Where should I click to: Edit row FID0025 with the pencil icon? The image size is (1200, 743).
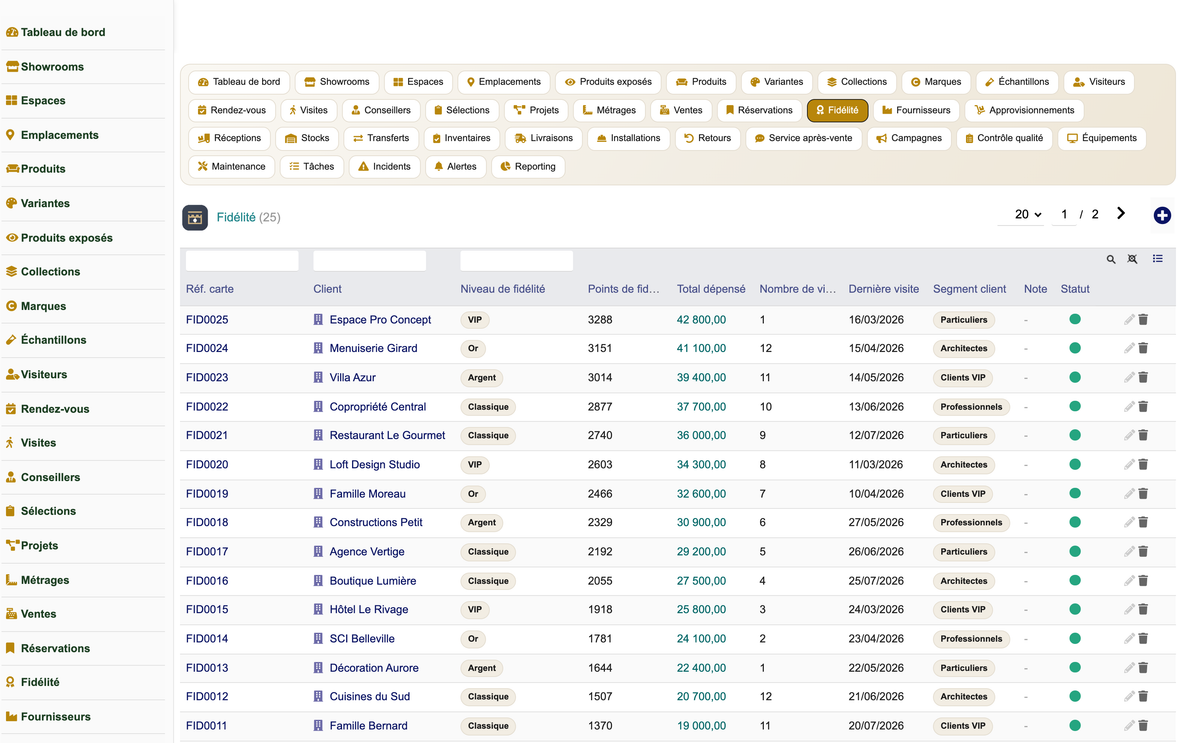1129,320
